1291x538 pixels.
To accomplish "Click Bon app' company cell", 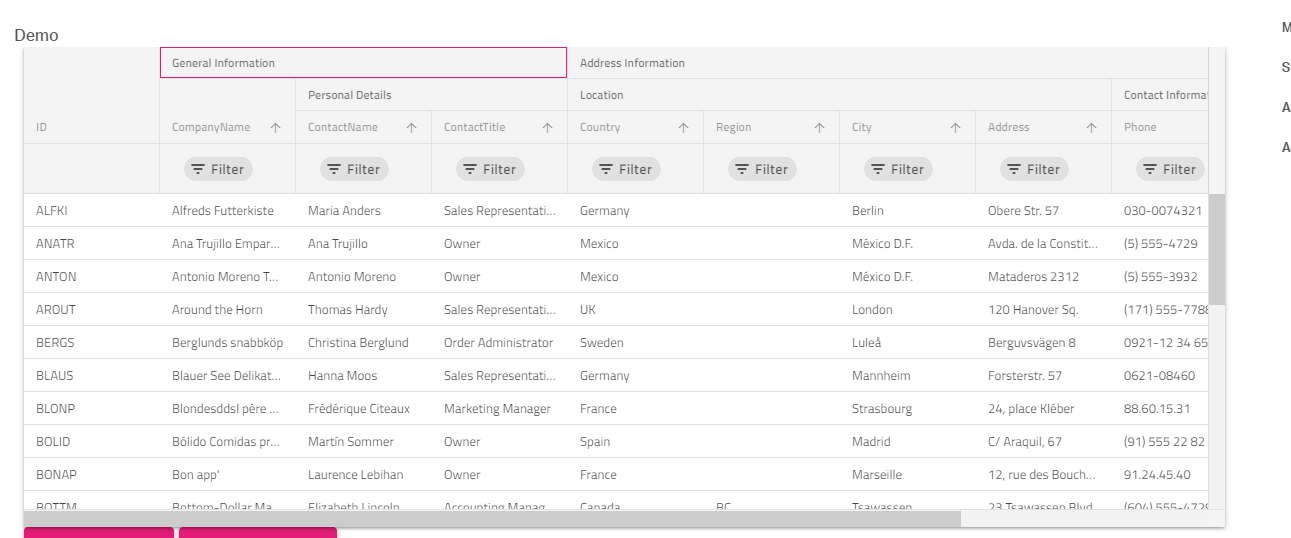I will (227, 475).
